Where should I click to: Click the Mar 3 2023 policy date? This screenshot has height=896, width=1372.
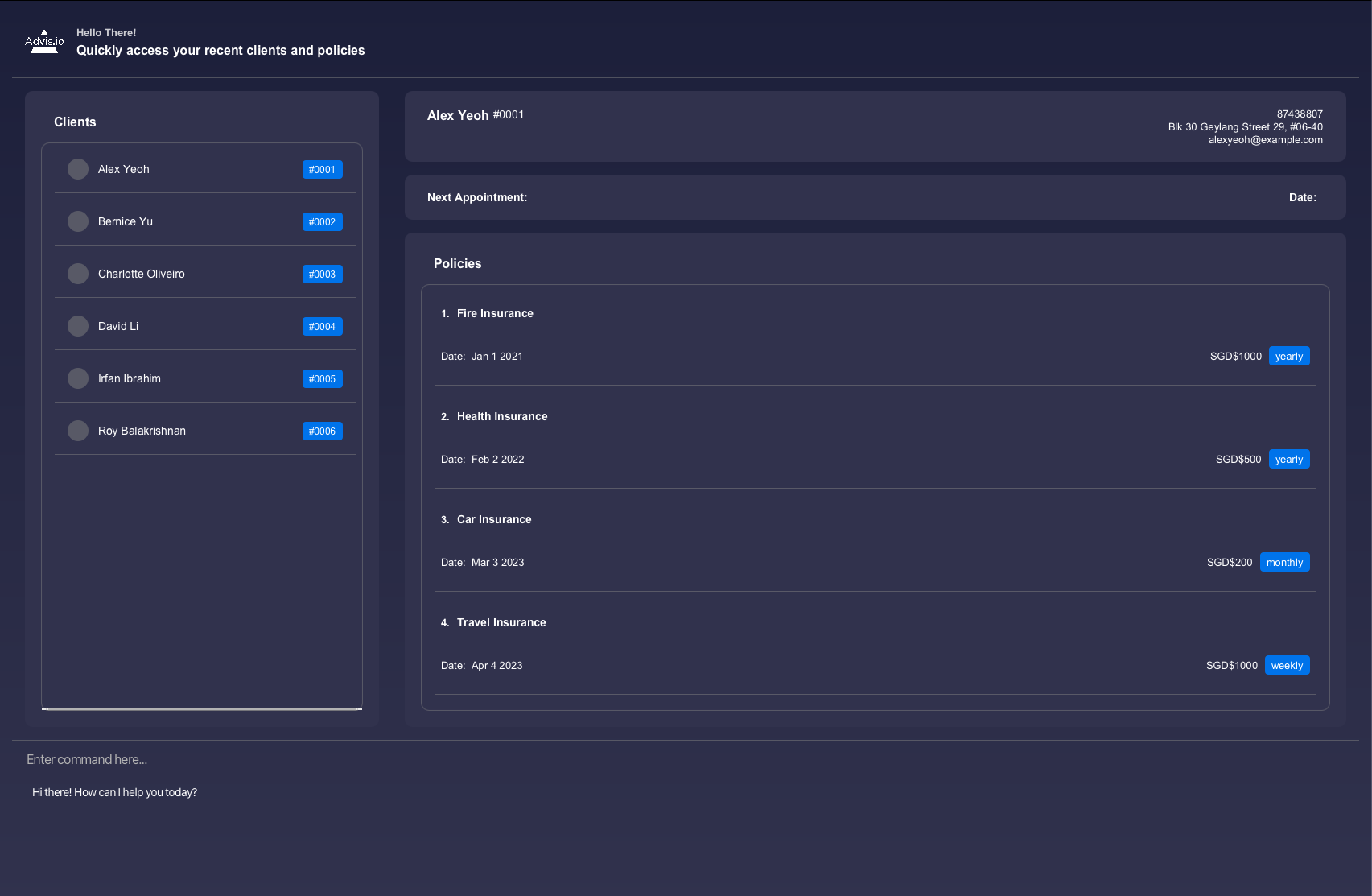pos(498,562)
